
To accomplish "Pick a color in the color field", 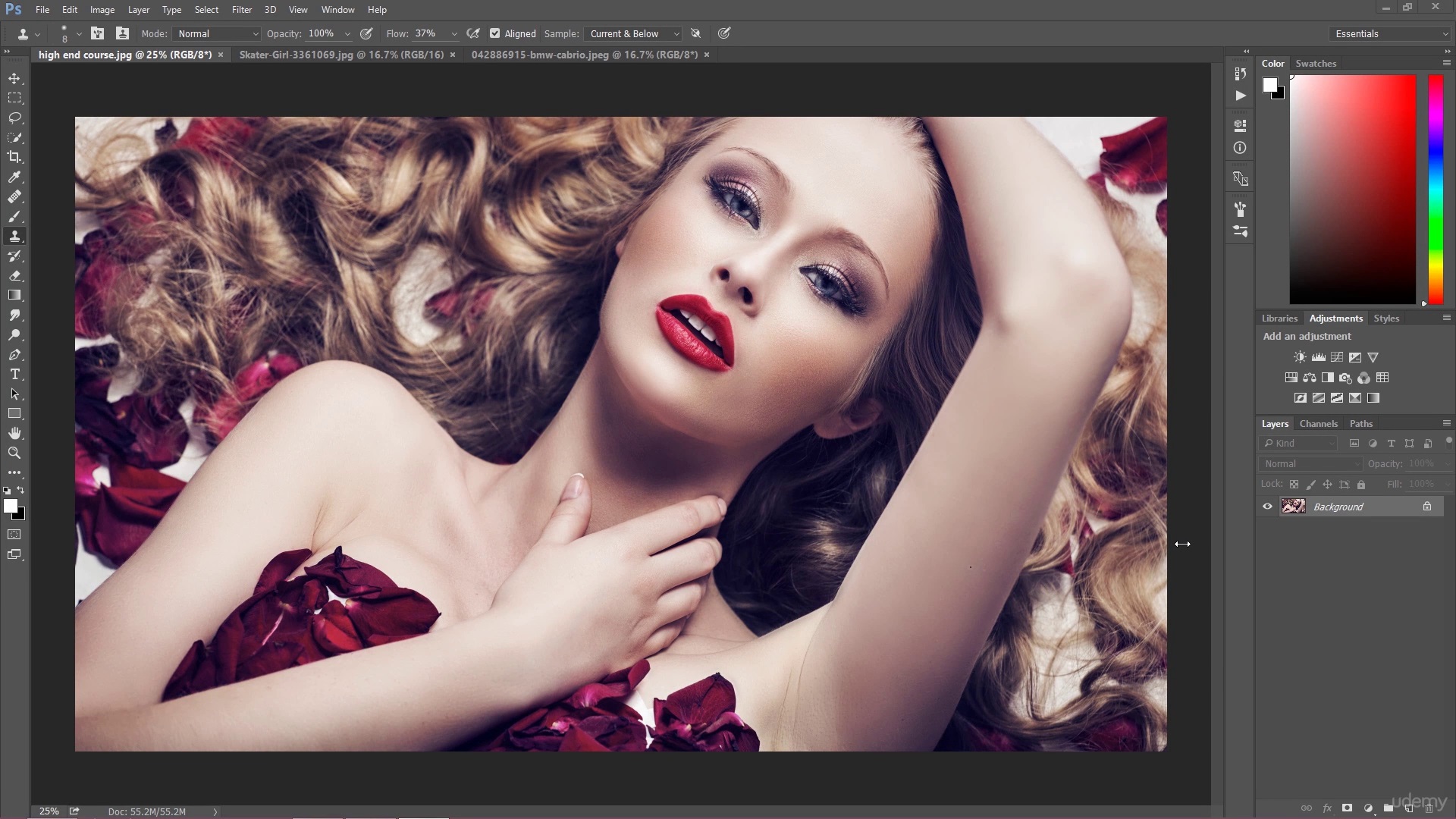I will pos(1352,190).
